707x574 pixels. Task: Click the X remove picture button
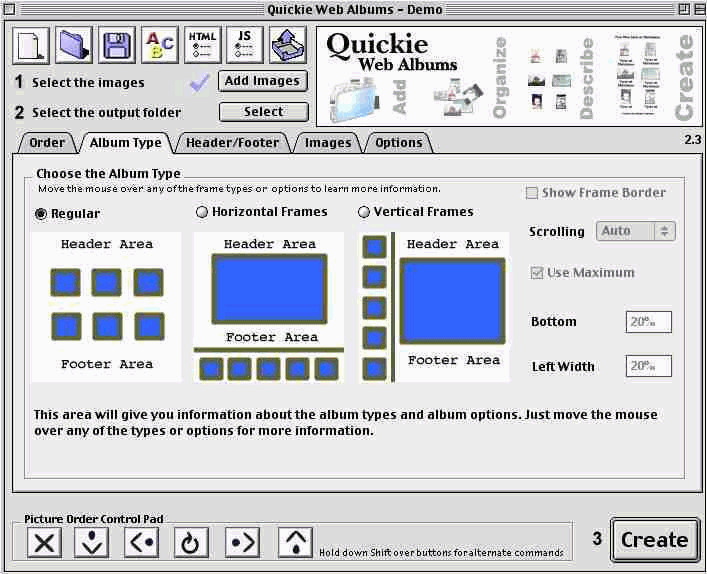coord(44,542)
